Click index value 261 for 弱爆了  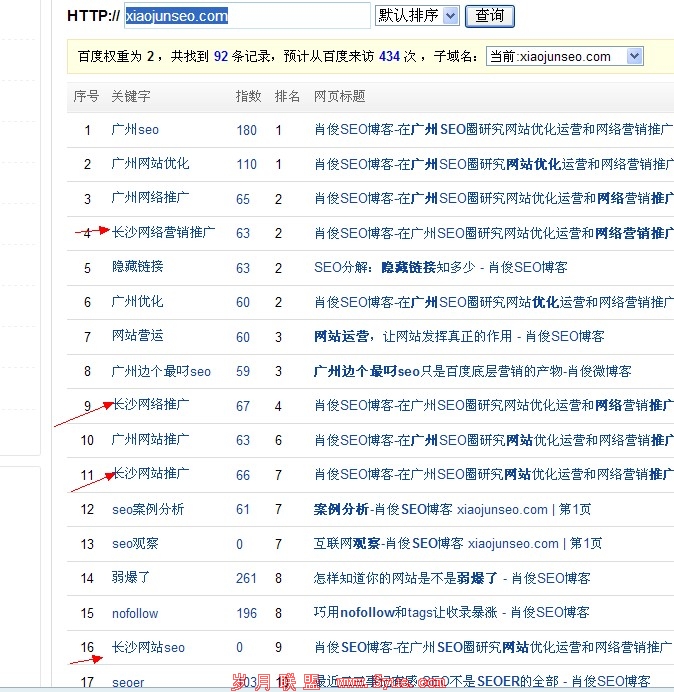[x=246, y=578]
